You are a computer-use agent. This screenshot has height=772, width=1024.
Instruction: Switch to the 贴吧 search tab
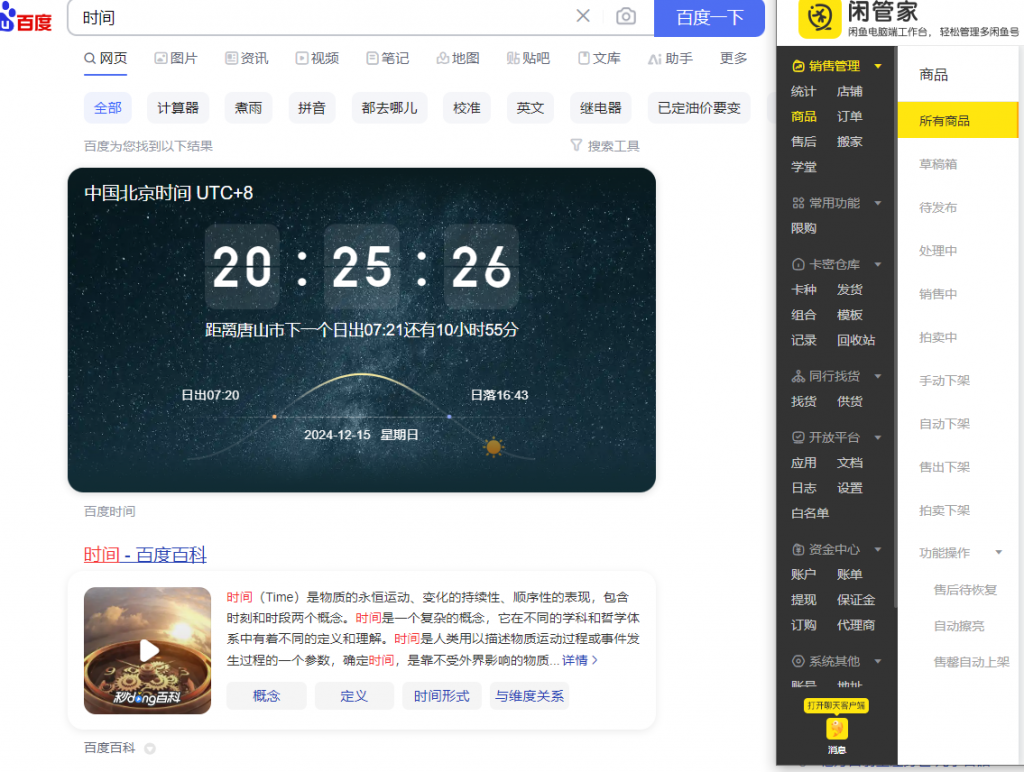528,58
